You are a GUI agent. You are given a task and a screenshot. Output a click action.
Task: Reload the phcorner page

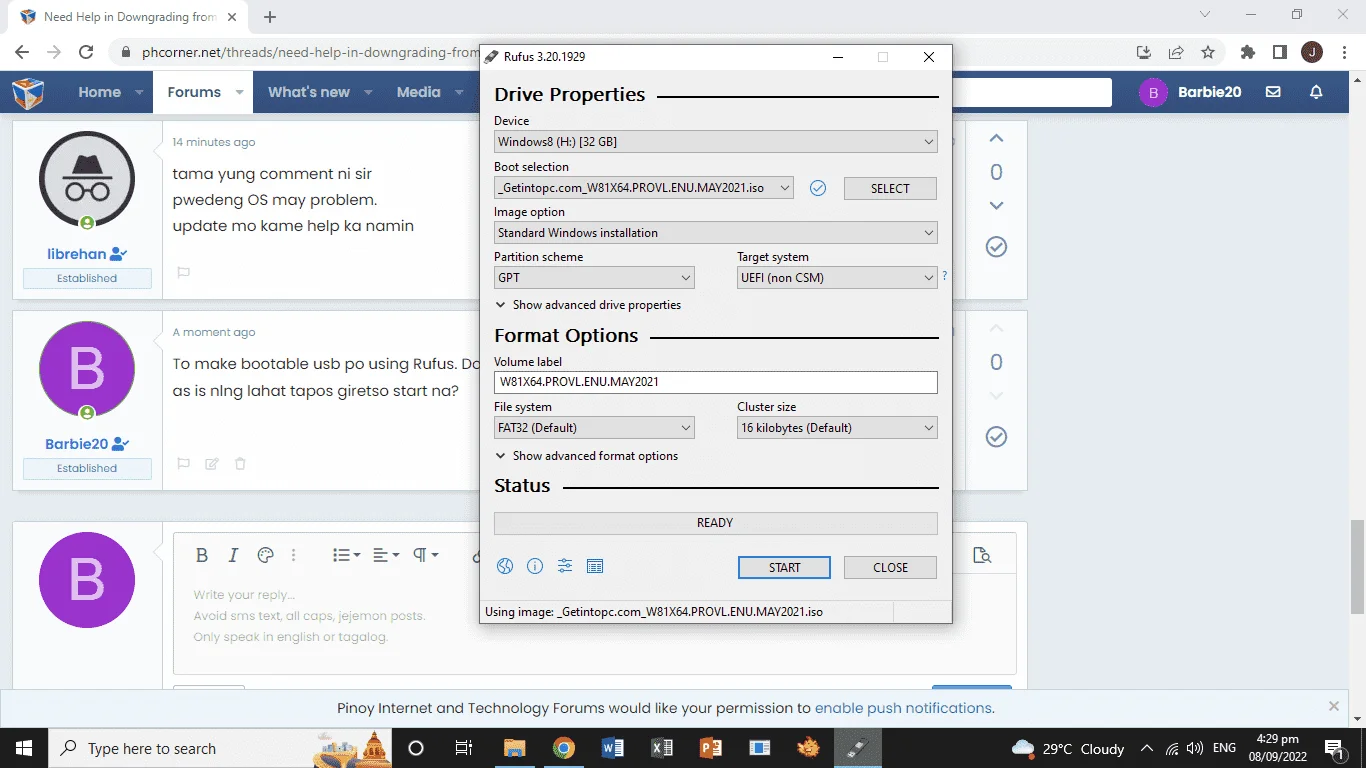click(86, 52)
